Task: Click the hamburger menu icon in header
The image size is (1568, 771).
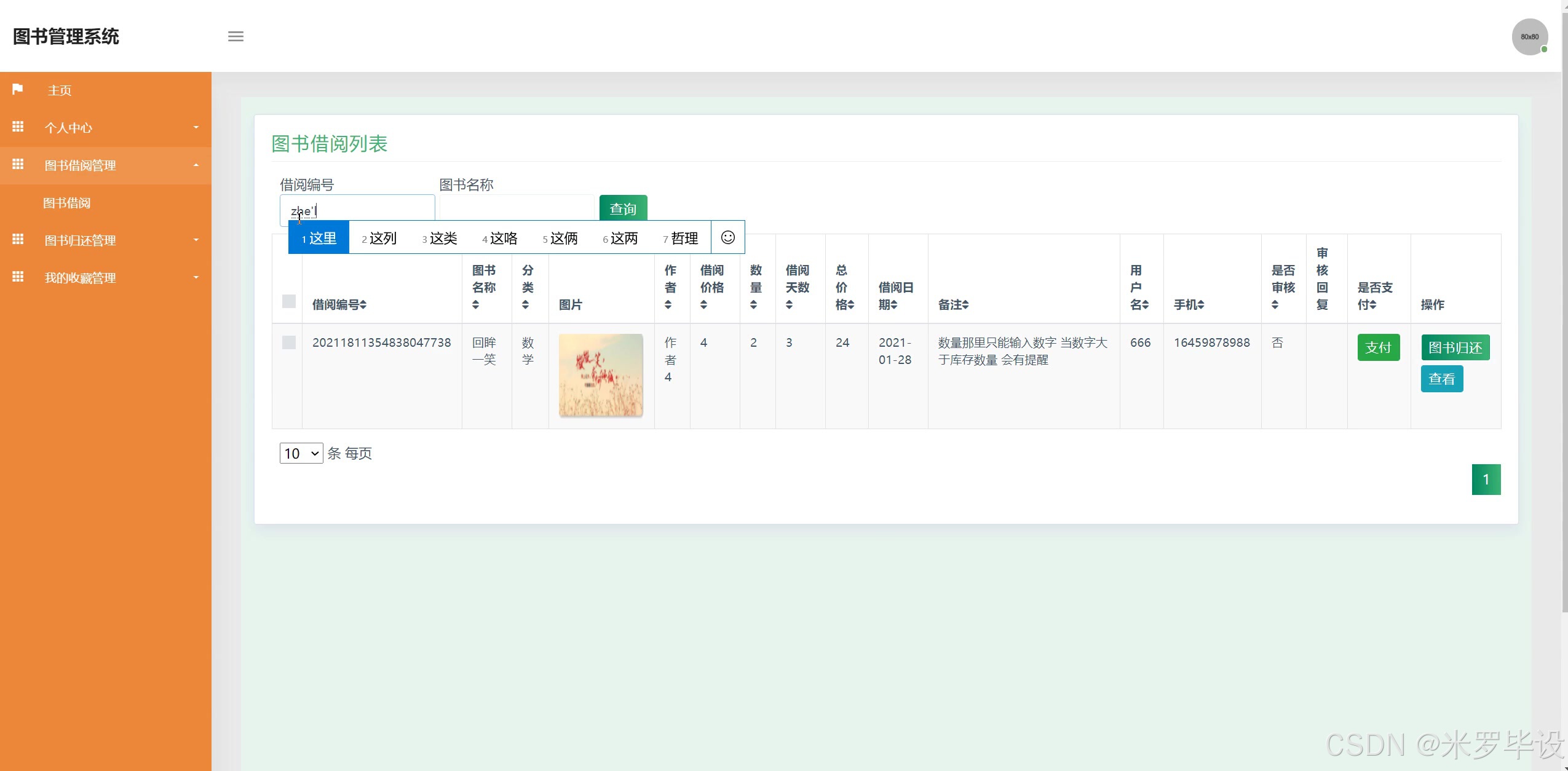Action: pos(236,36)
